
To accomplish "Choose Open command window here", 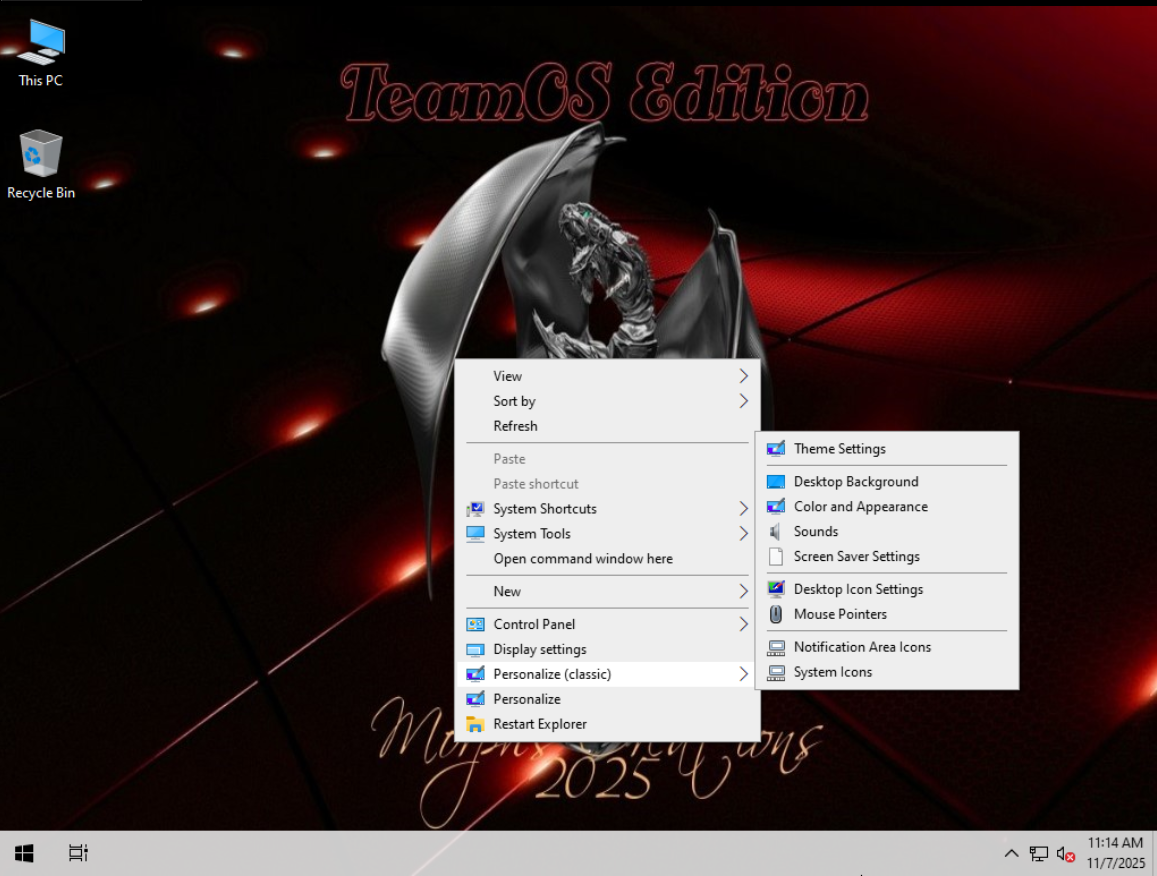I will pos(582,559).
